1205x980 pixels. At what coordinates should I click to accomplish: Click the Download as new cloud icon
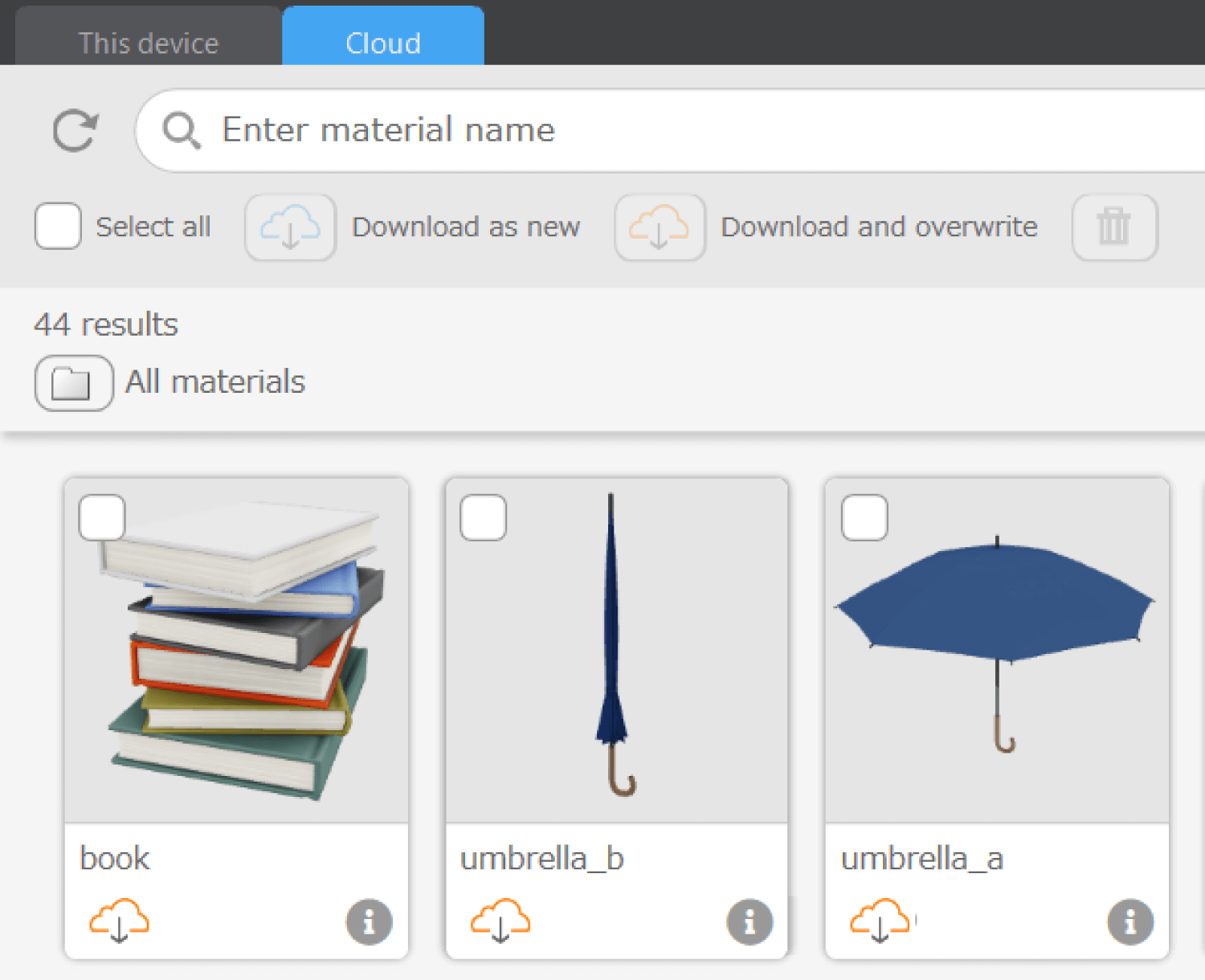[290, 227]
